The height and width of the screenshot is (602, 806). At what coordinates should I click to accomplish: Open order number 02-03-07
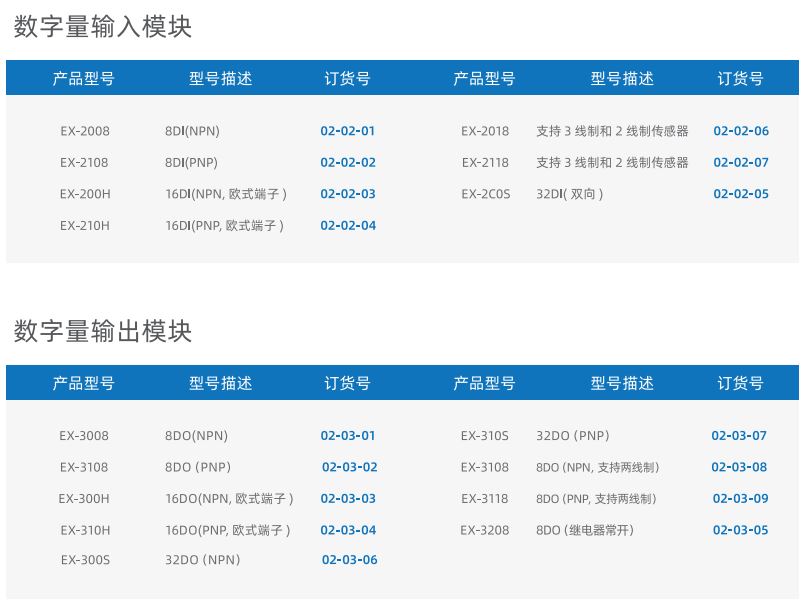[738, 436]
